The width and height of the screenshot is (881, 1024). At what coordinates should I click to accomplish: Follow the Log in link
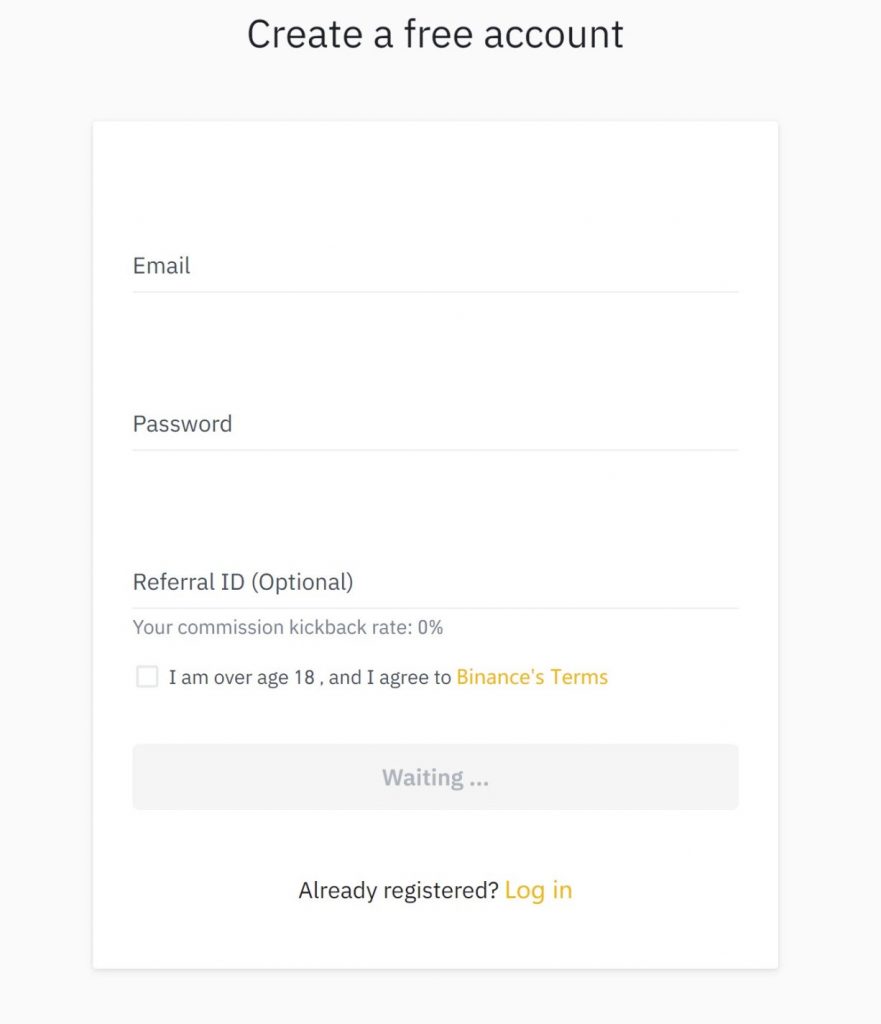tap(538, 890)
